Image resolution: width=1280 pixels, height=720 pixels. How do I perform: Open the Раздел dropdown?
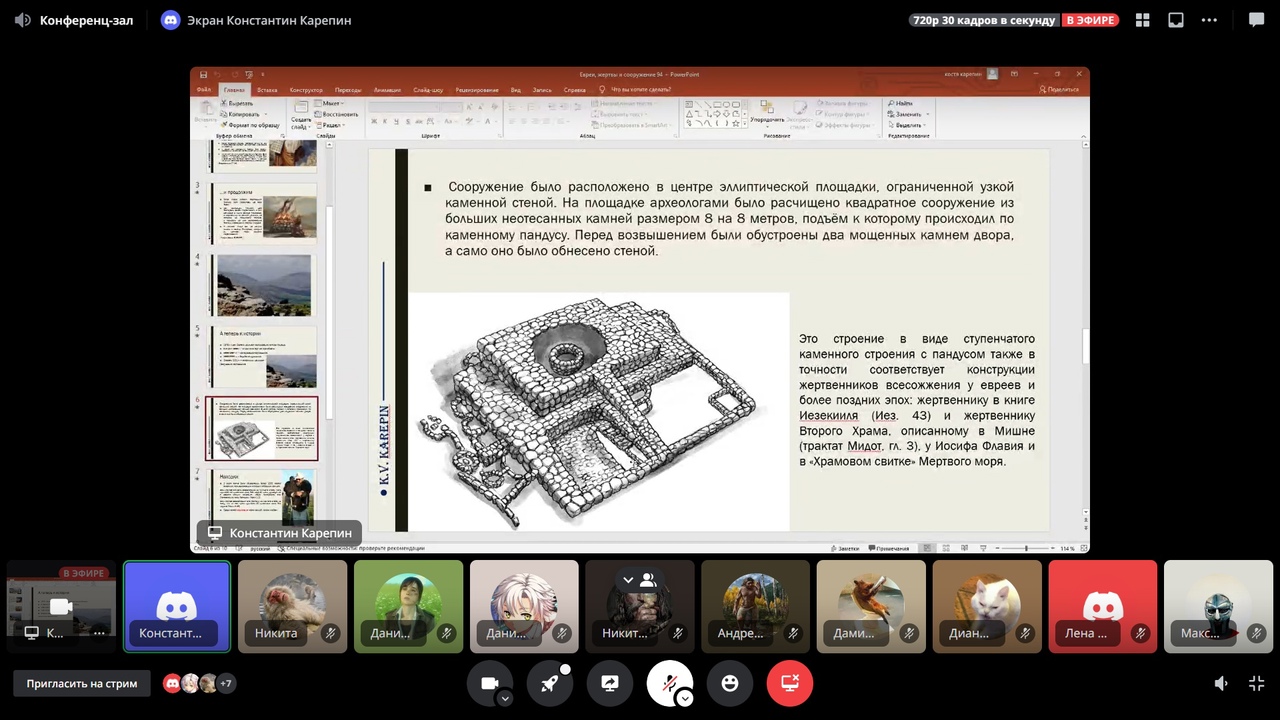click(331, 125)
